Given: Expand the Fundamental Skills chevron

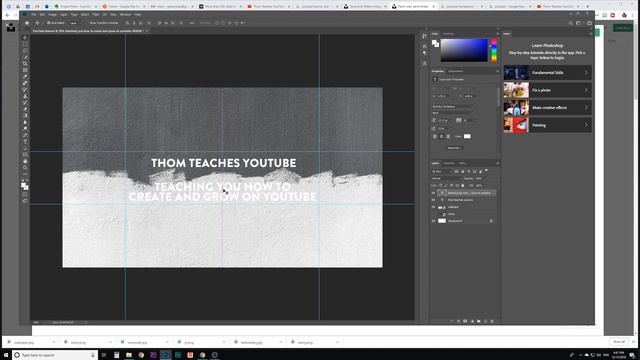Looking at the screenshot, I should (x=586, y=73).
